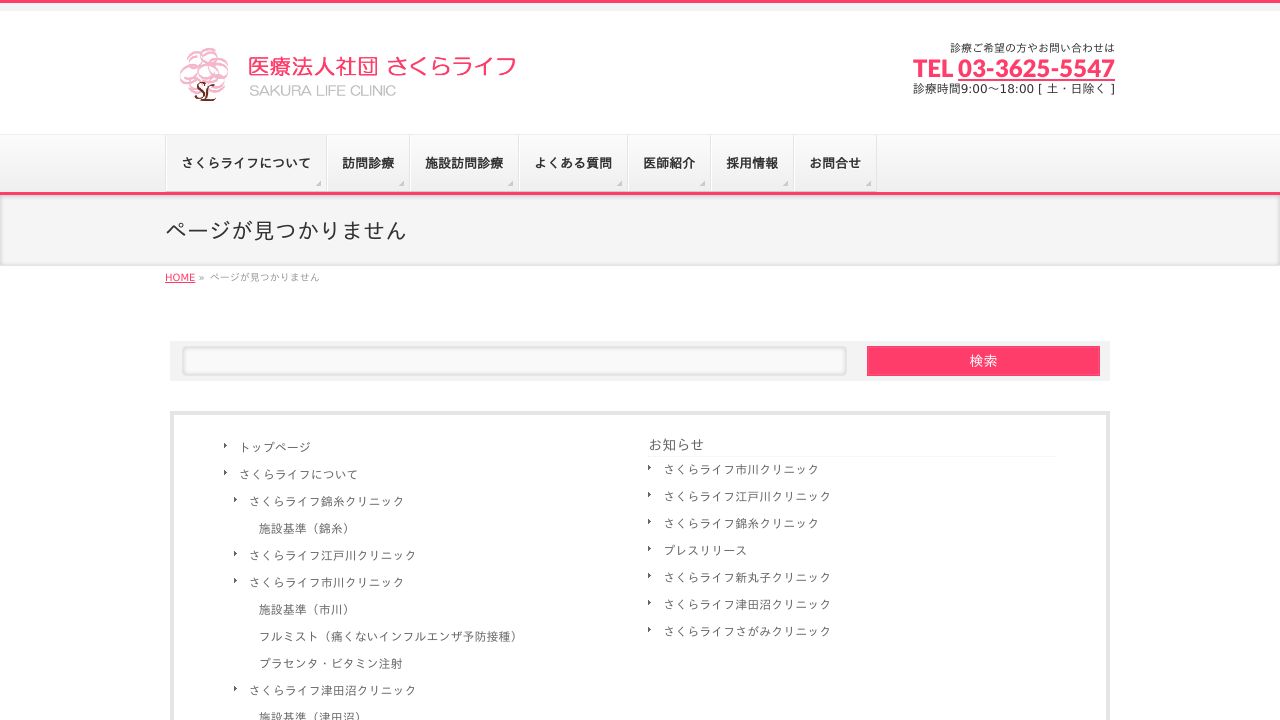Open the プラセンタ・ビタミン注射 link
The image size is (1280, 720).
point(331,663)
